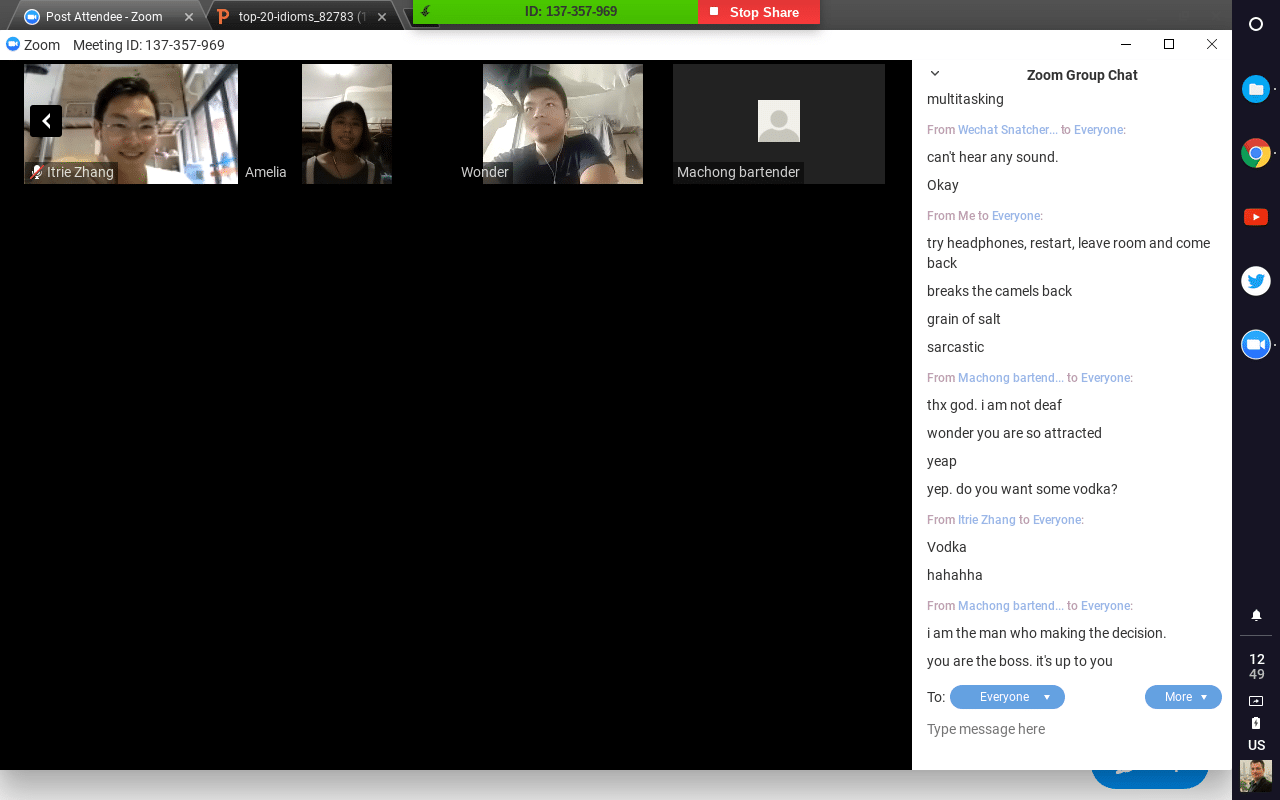Open YouTube app from shelf

point(1256,217)
